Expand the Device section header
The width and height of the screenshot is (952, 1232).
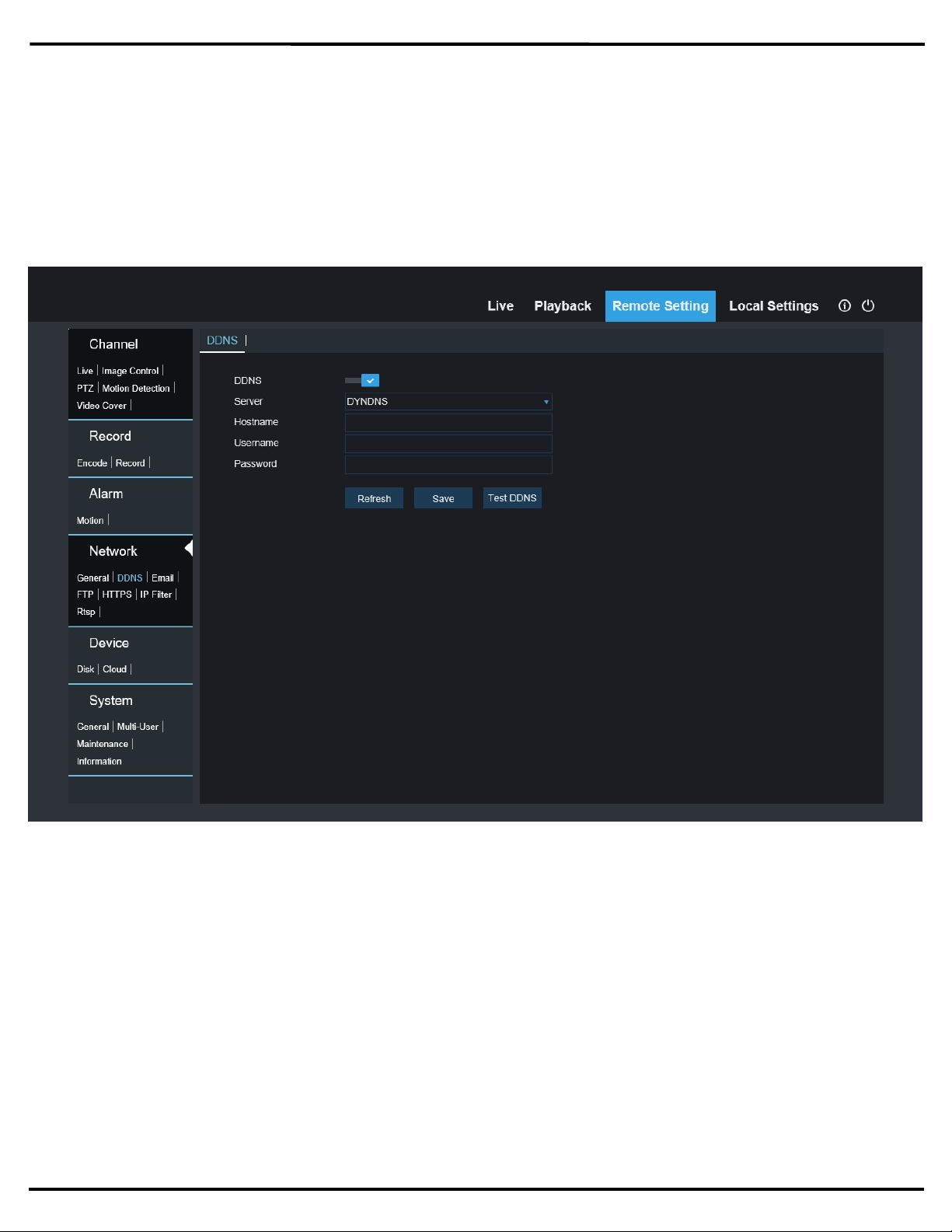click(109, 643)
